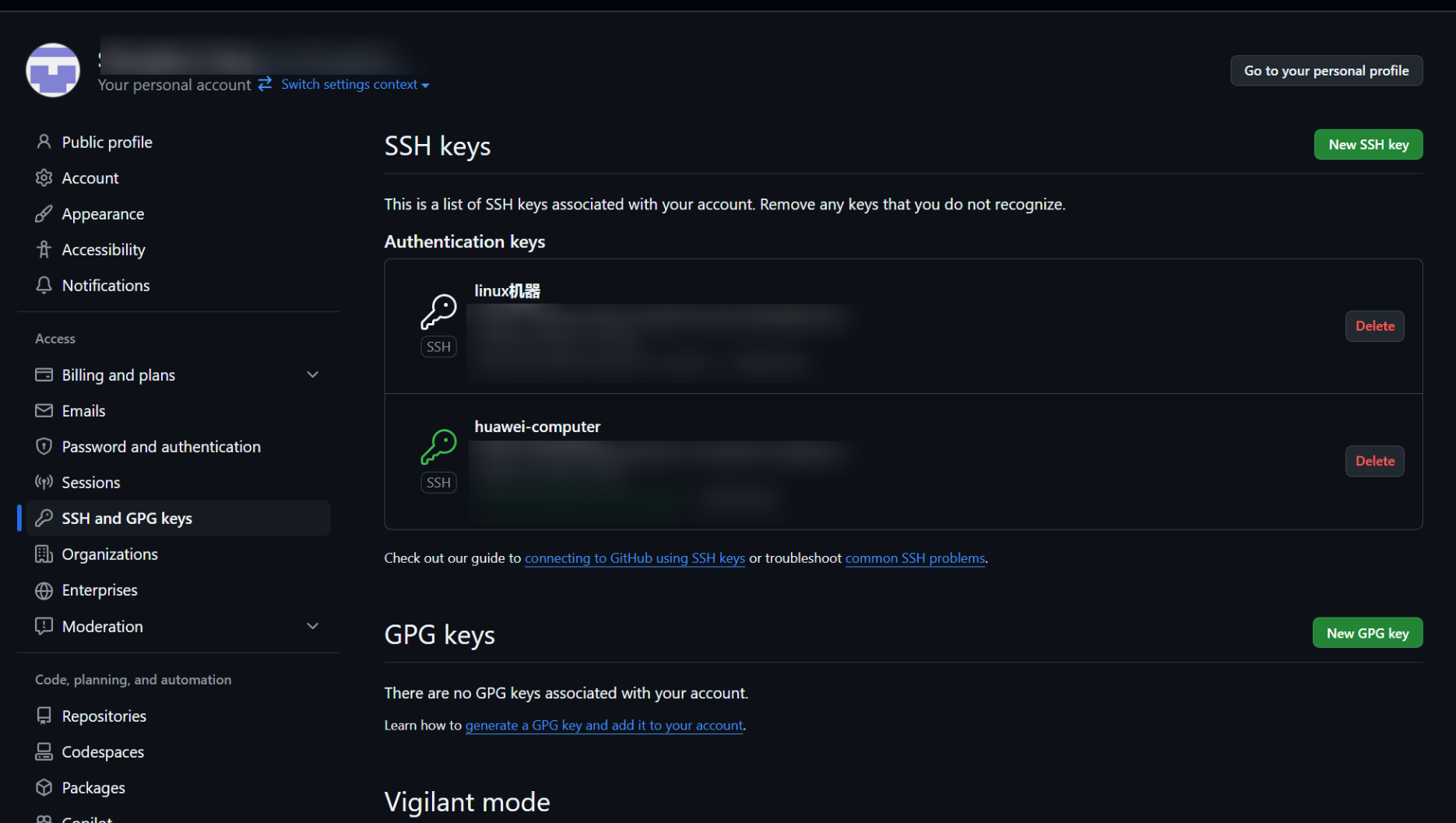This screenshot has width=1456, height=823.
Task: Click the New SSH key button
Action: point(1368,145)
